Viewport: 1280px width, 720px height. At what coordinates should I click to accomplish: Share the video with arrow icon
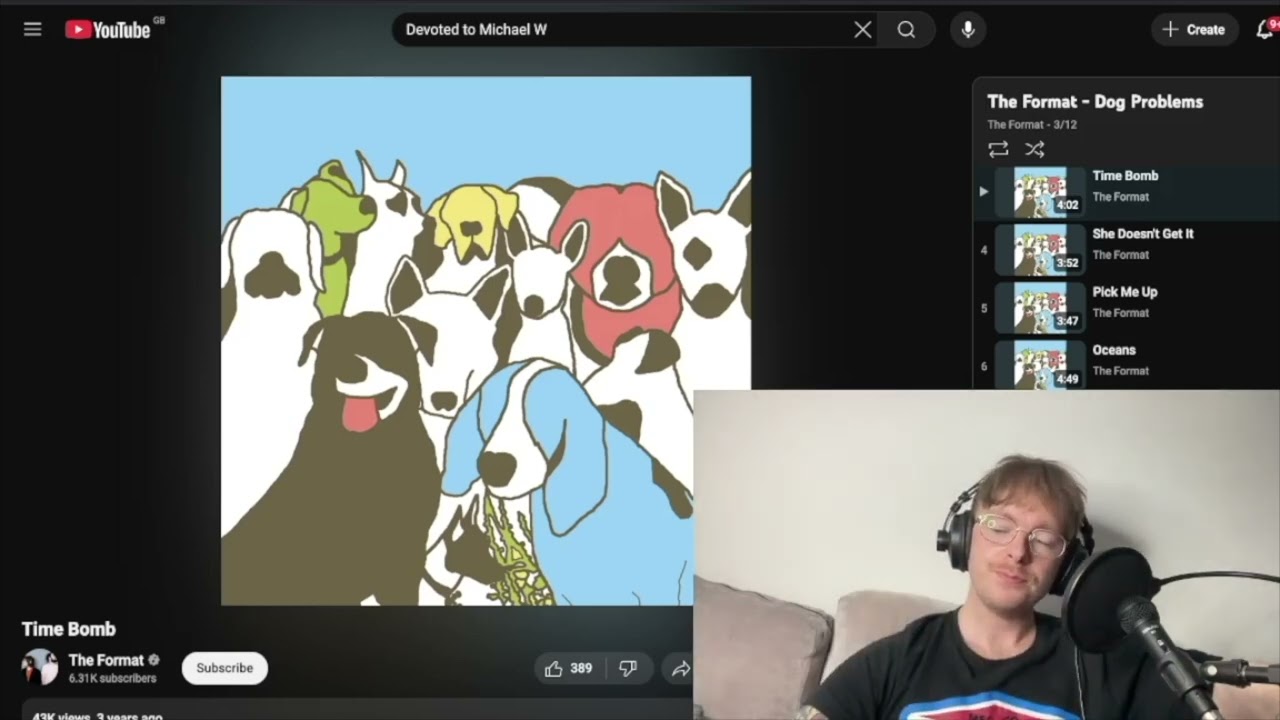[x=680, y=669]
